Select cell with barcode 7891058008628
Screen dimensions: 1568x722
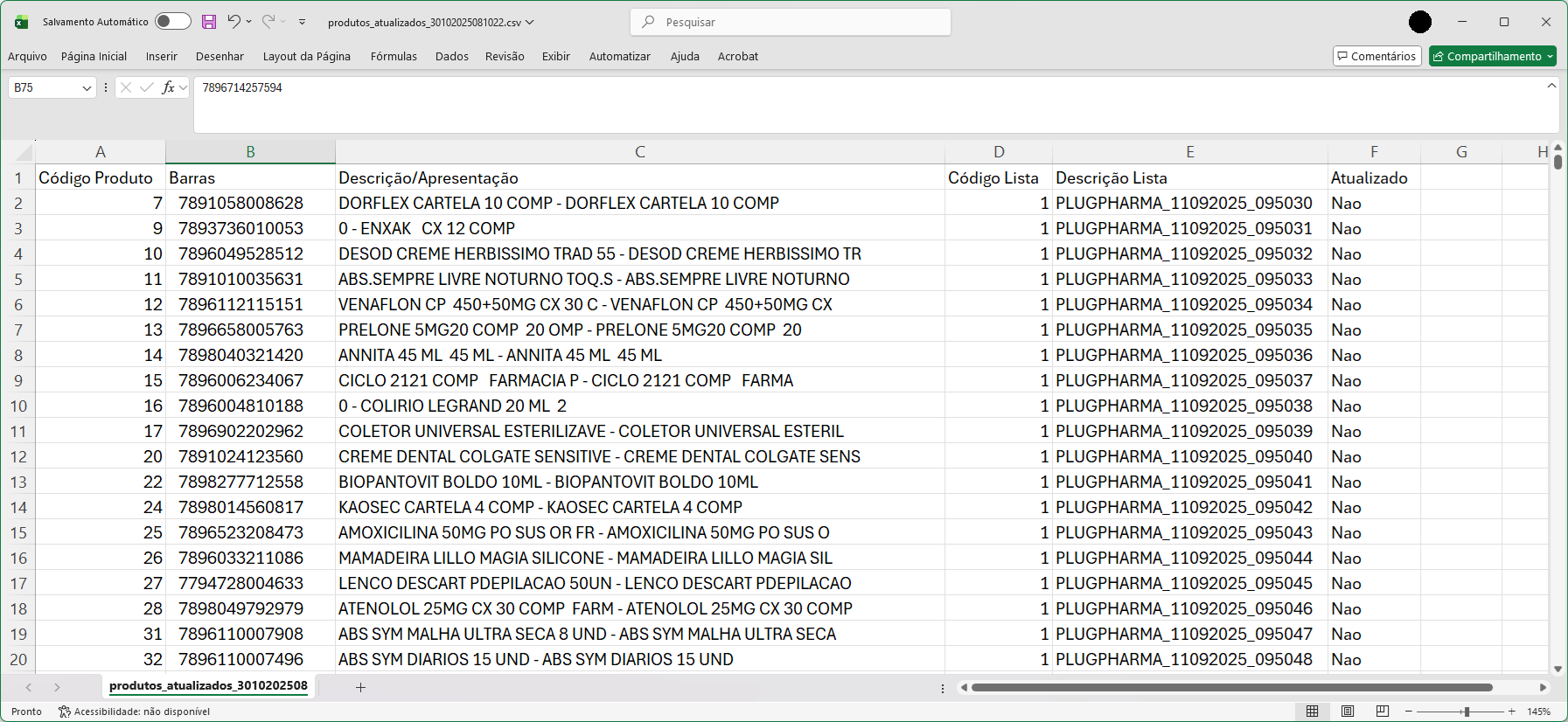[250, 203]
